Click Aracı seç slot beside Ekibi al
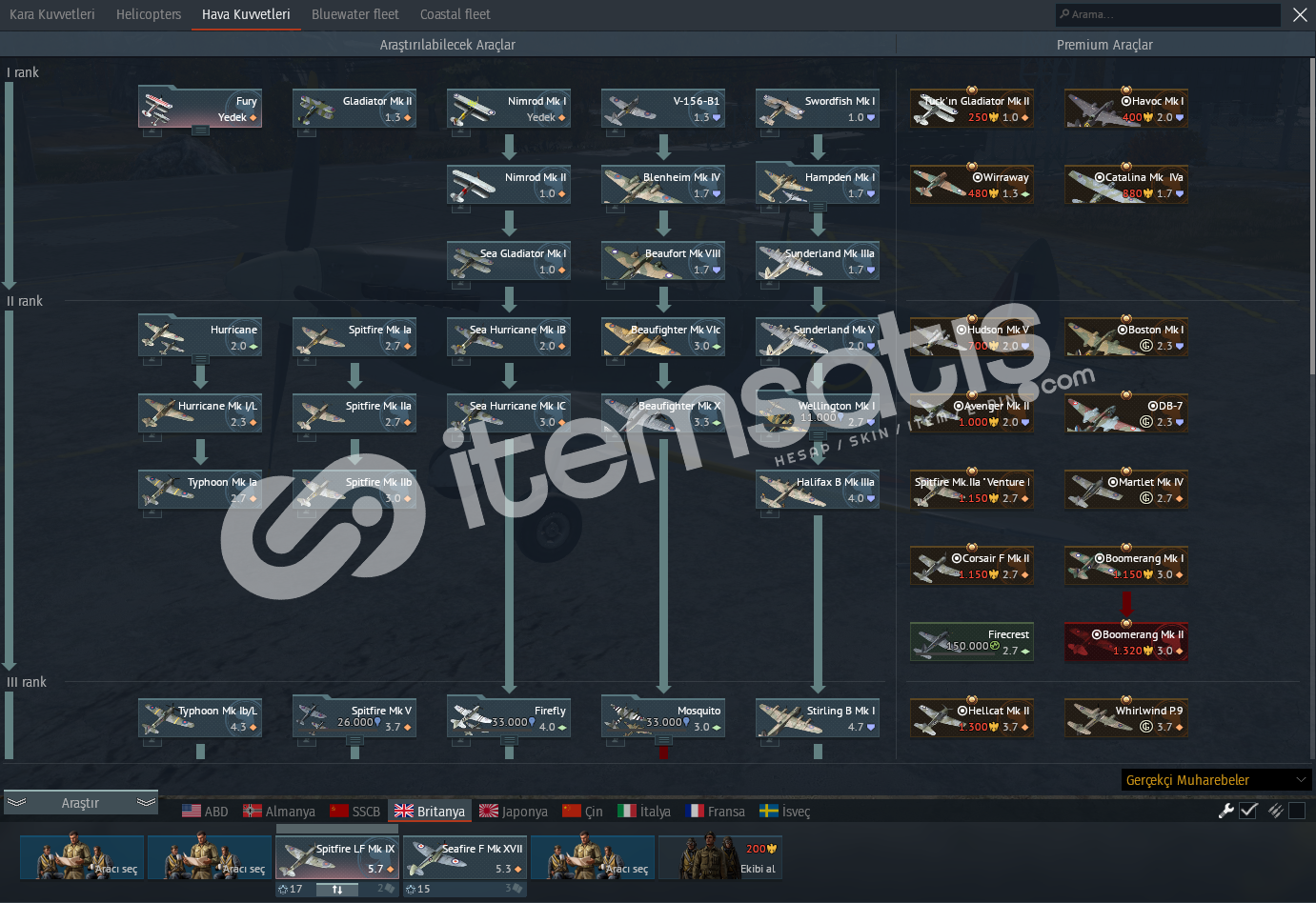 point(593,857)
